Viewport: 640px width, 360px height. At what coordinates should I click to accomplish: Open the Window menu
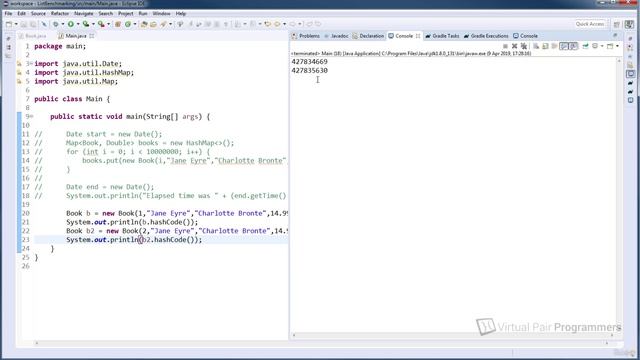pos(162,13)
